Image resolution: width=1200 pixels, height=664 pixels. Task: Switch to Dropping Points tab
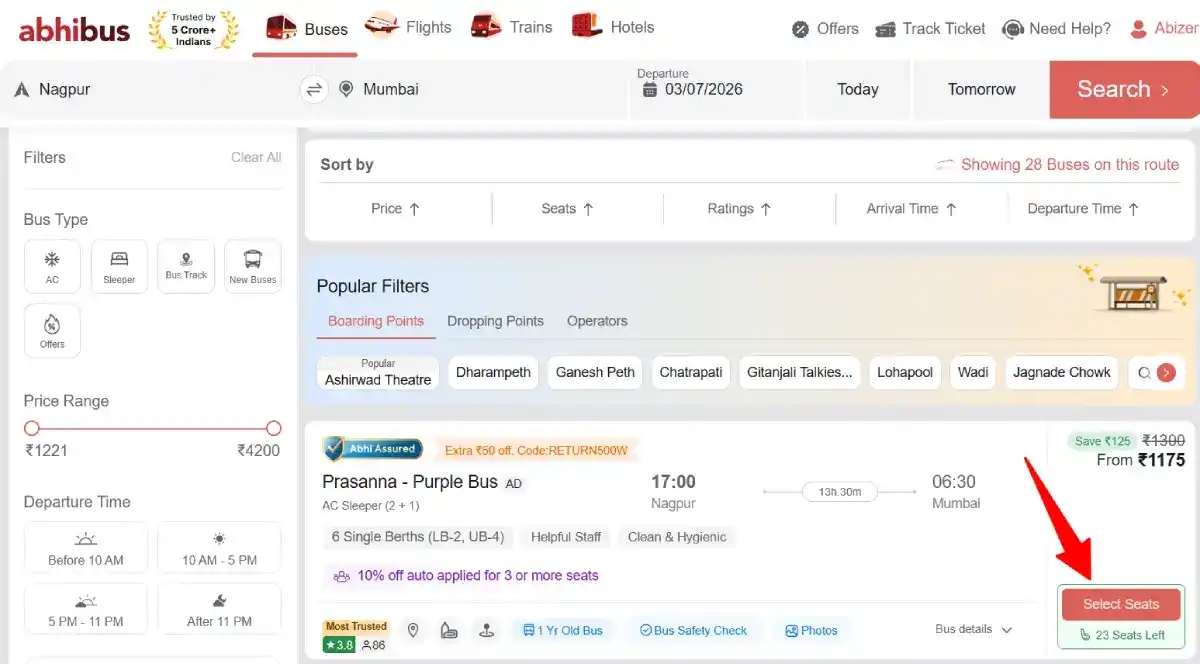495,321
